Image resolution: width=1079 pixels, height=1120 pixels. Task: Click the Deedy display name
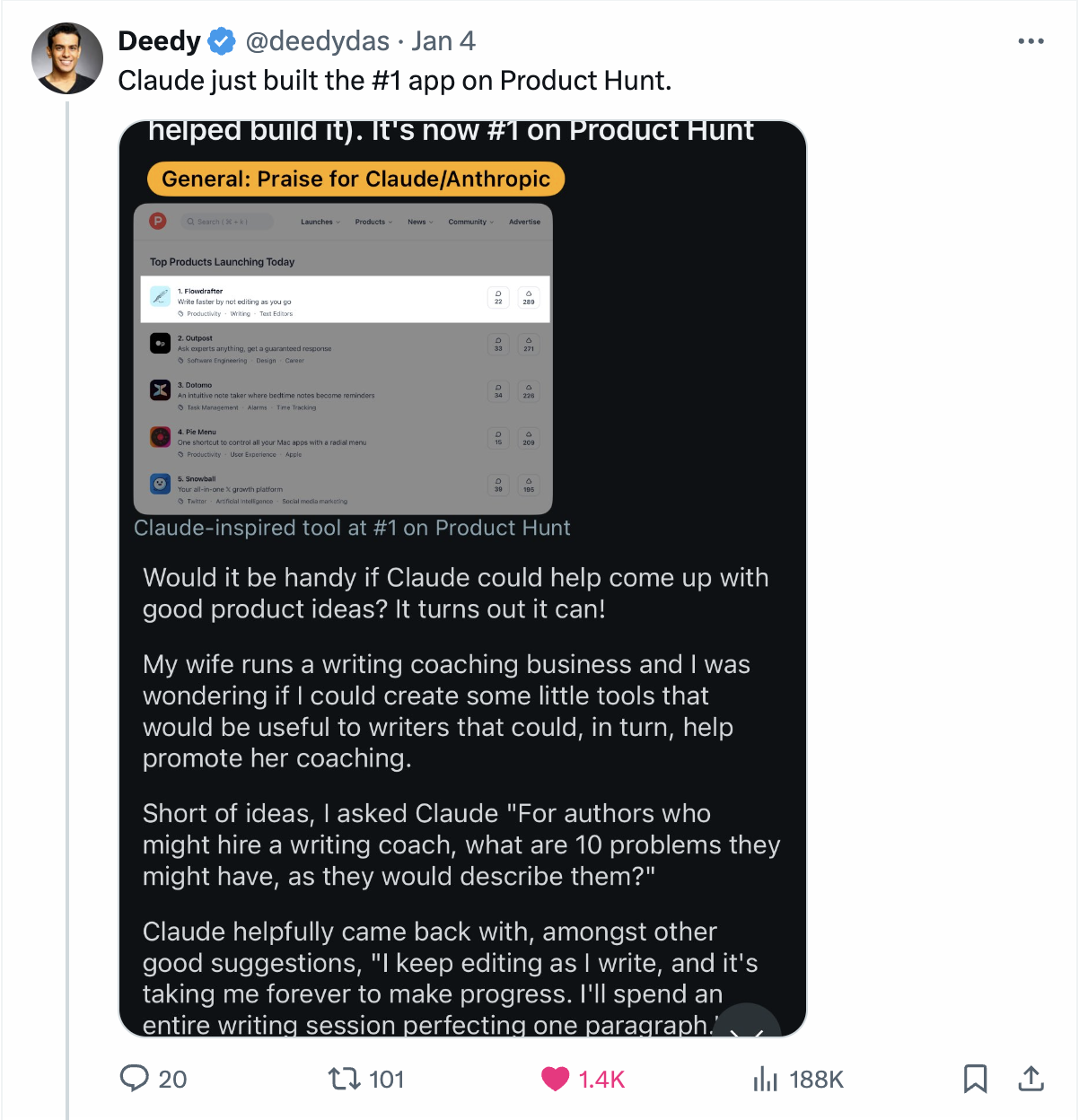(159, 41)
